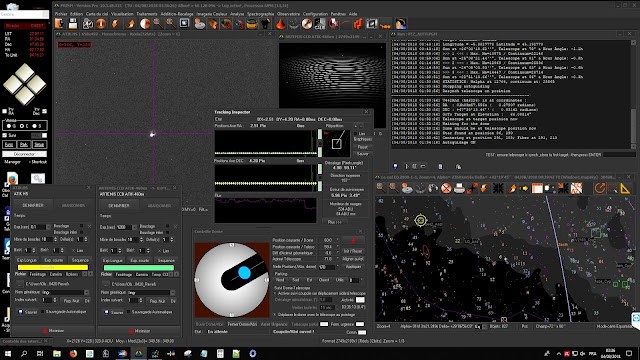Enable Sauvegarde Automatique in ATIK HS panel

click(x=43, y=312)
